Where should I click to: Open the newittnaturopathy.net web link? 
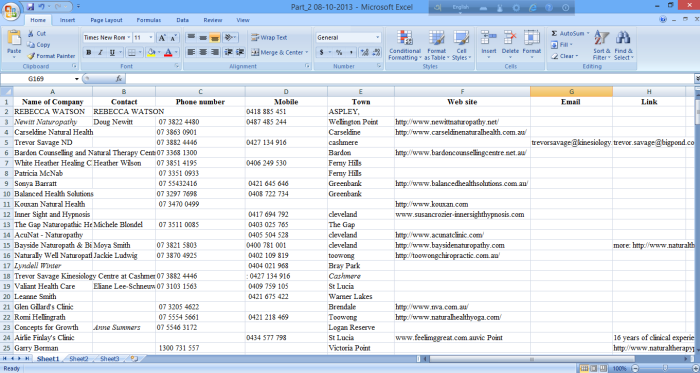(x=447, y=122)
